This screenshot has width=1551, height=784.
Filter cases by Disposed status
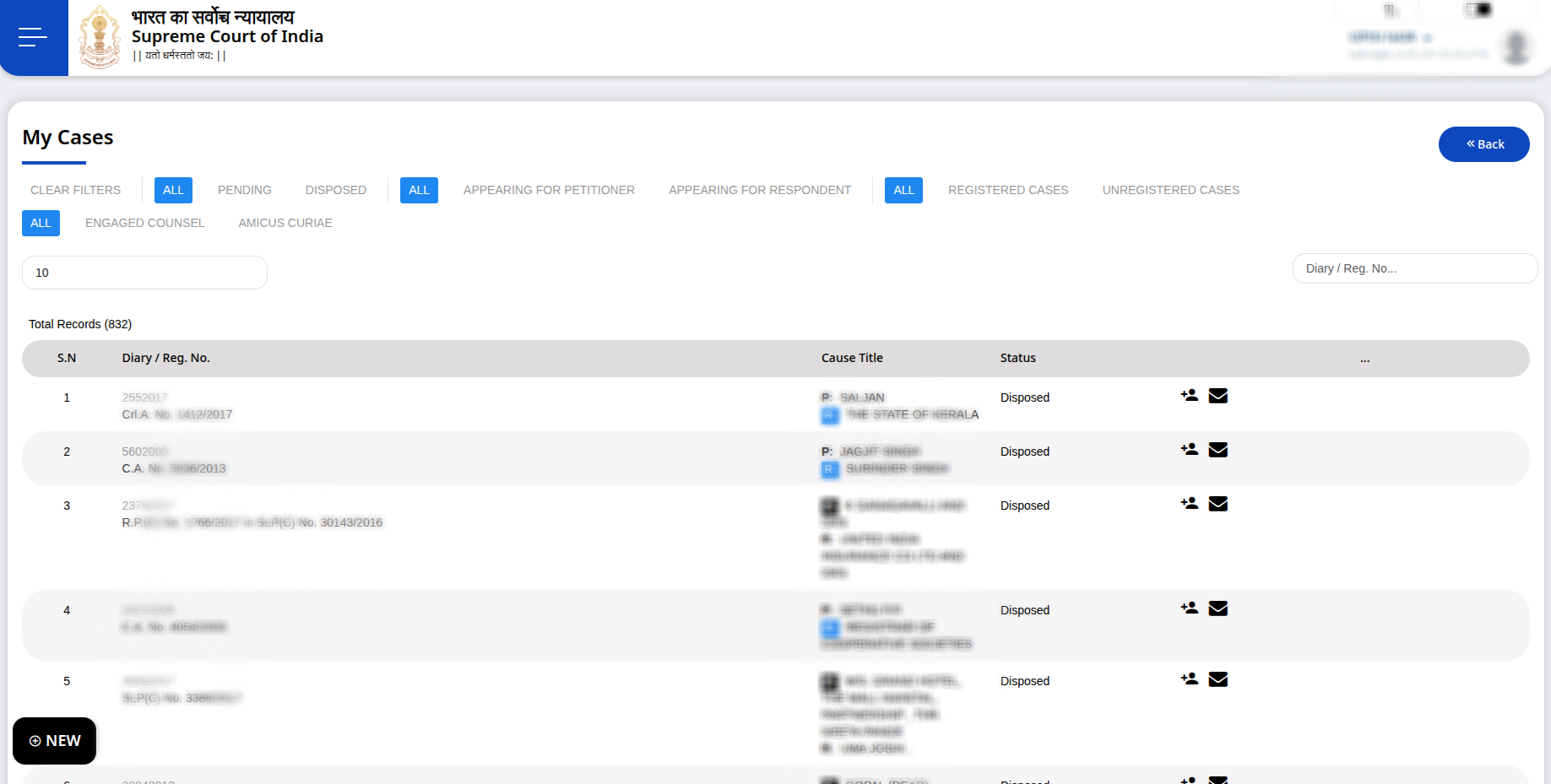click(335, 190)
